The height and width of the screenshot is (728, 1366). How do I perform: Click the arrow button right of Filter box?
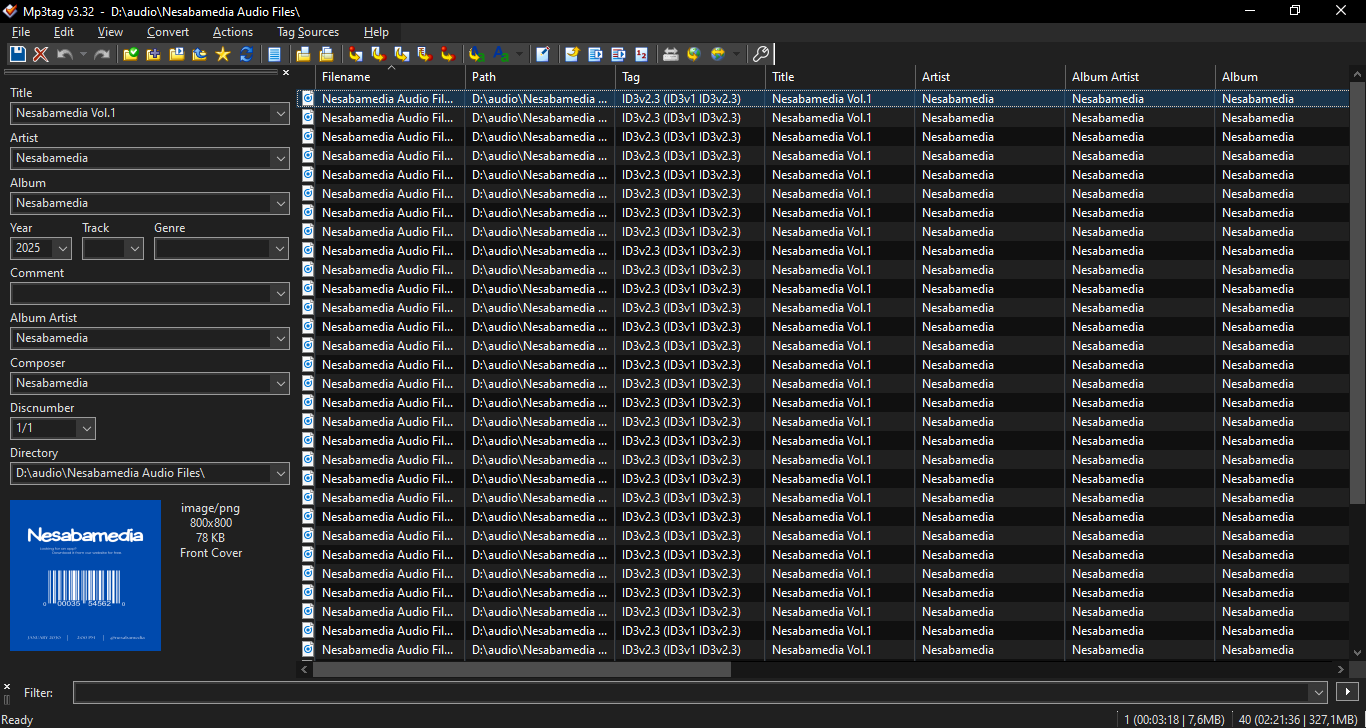pos(1346,692)
